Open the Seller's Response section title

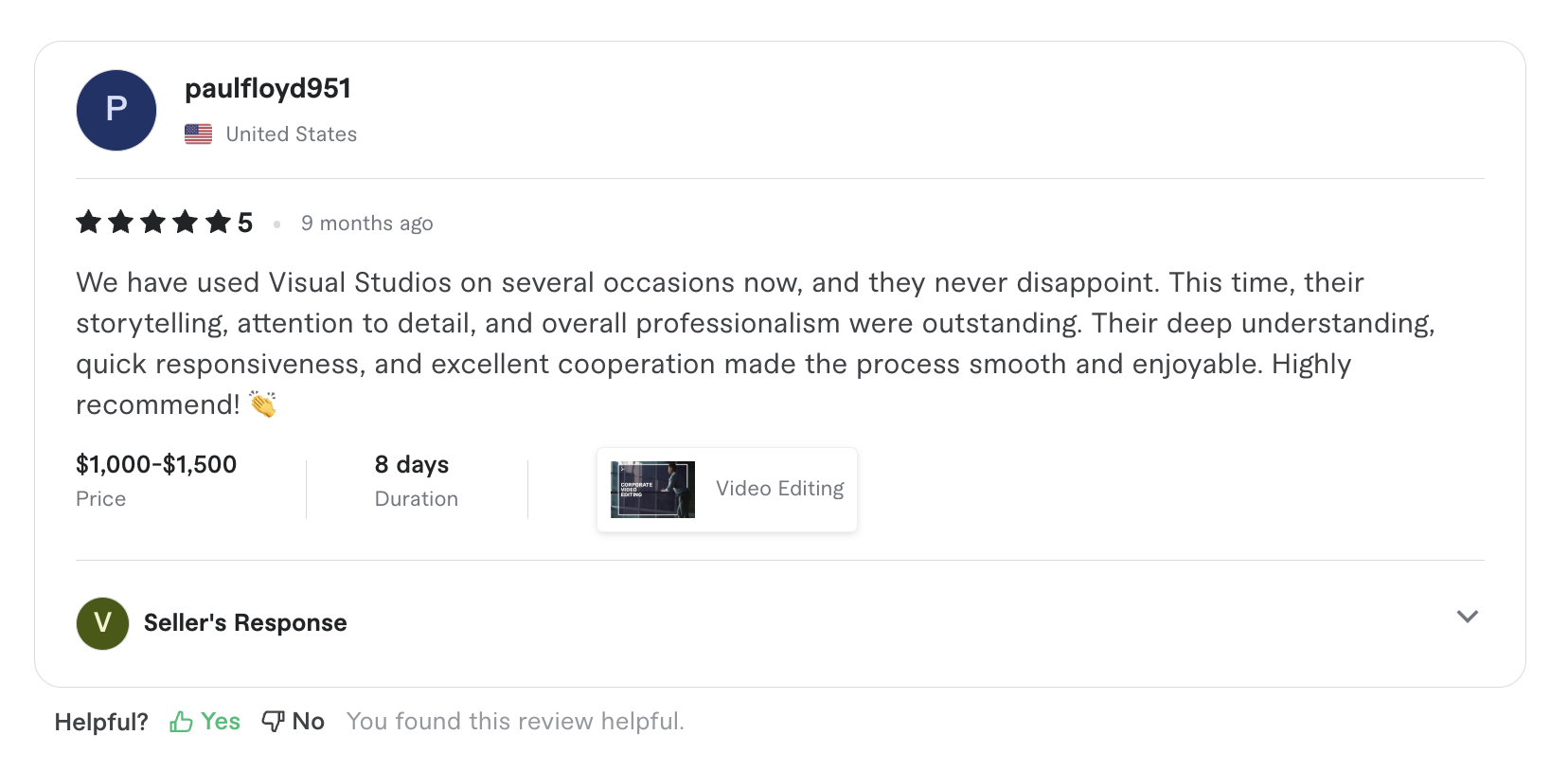point(245,623)
